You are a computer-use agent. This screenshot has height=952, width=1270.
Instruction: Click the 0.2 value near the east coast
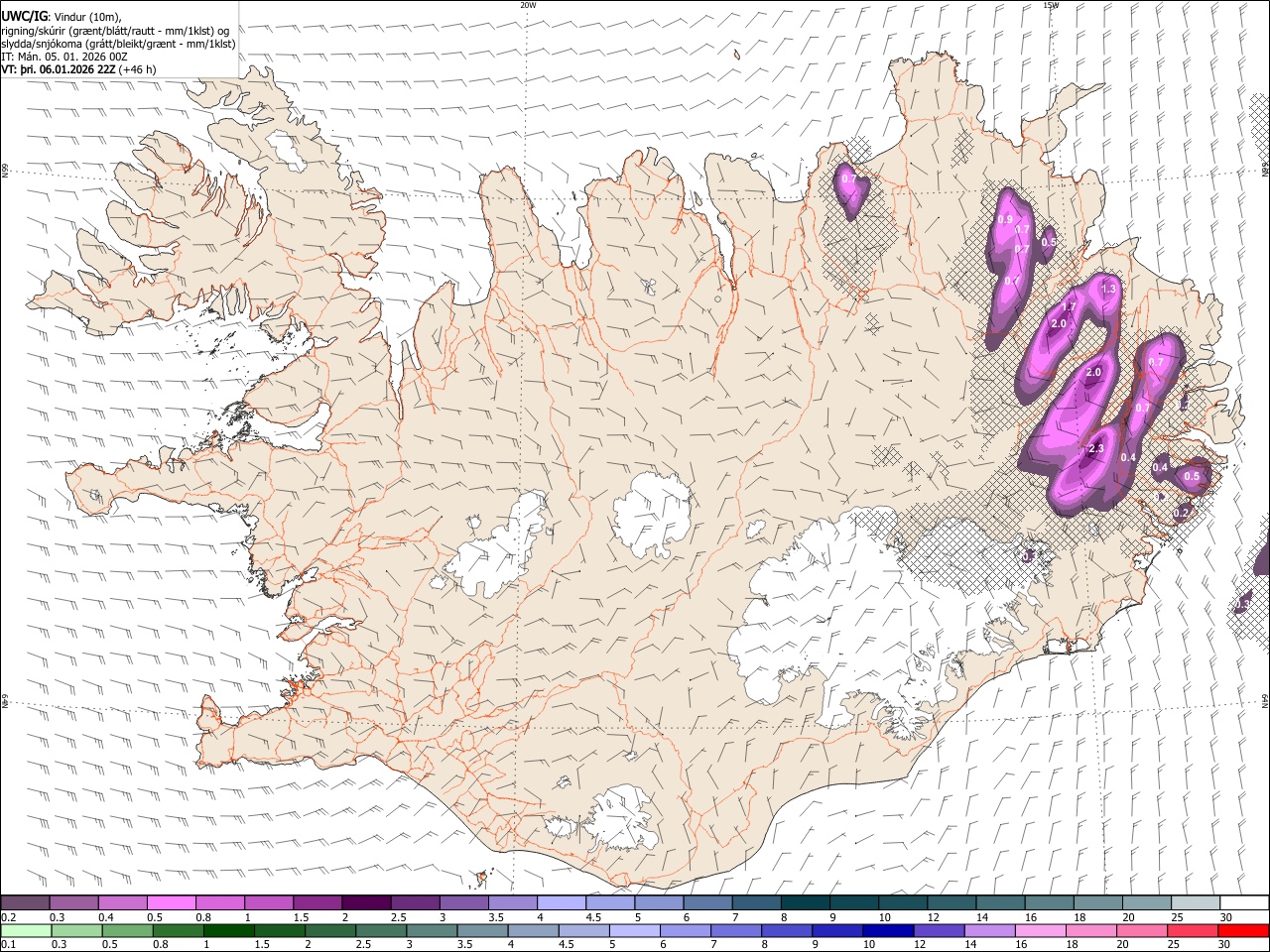tap(1182, 513)
